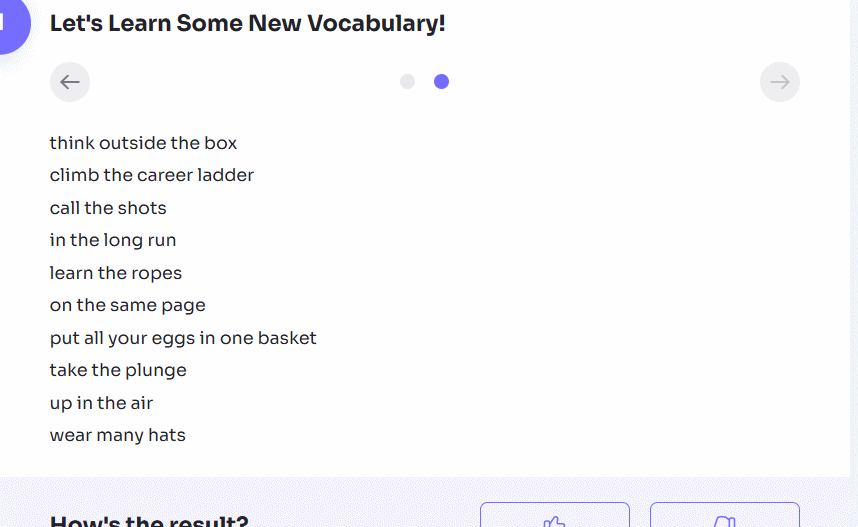Click the purple step badge at top left
The width and height of the screenshot is (858, 527).
(x=11, y=24)
